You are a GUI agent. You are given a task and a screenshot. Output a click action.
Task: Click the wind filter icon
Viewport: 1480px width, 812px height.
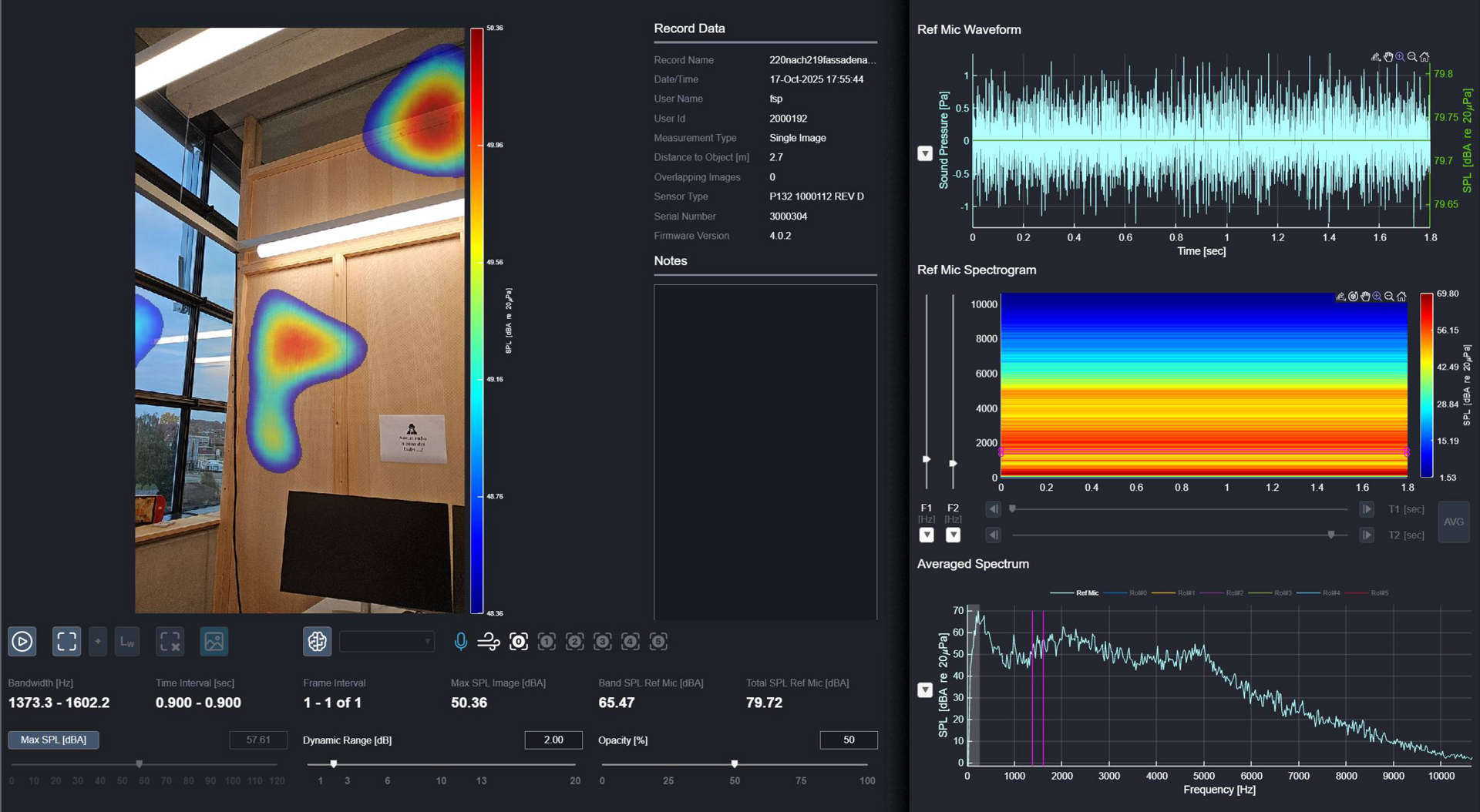pyautogui.click(x=489, y=641)
